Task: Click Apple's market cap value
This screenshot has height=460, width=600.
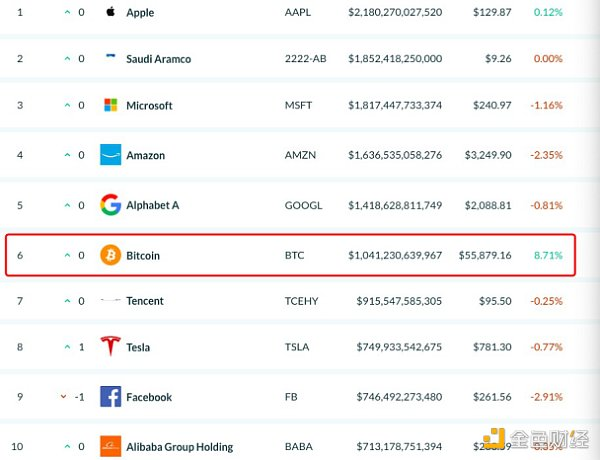Action: click(395, 13)
